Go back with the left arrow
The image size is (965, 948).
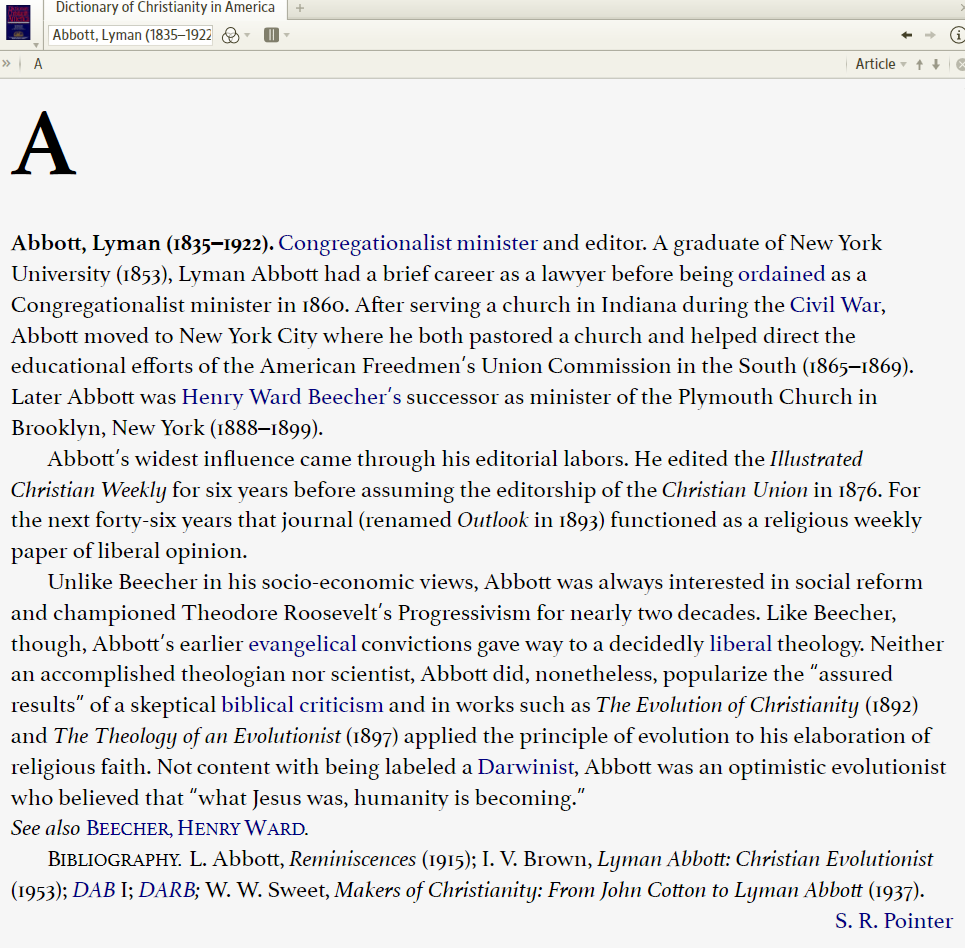(x=907, y=35)
